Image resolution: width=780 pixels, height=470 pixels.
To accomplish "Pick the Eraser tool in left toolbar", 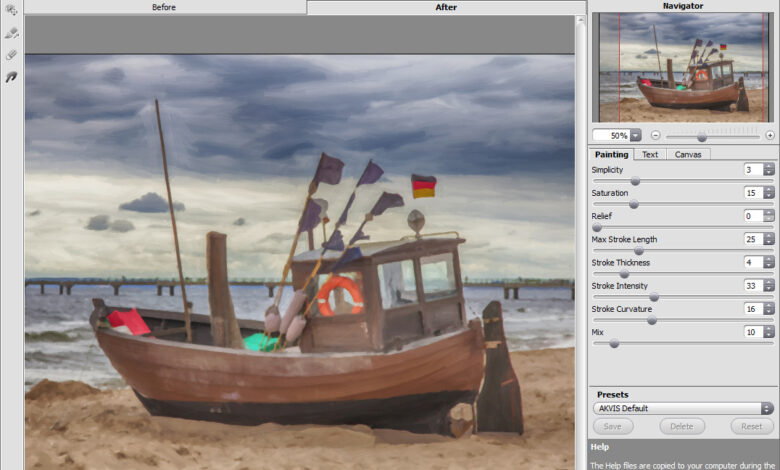I will click(11, 55).
